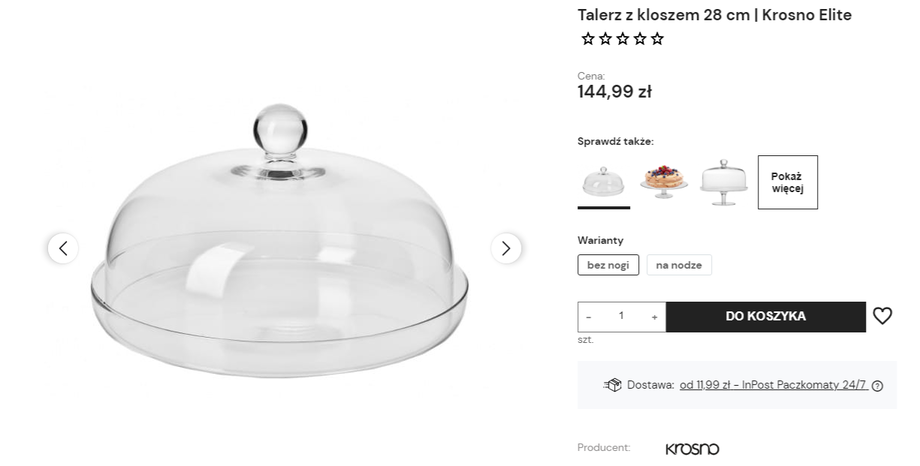
Task: Click the next image arrow
Action: (506, 248)
